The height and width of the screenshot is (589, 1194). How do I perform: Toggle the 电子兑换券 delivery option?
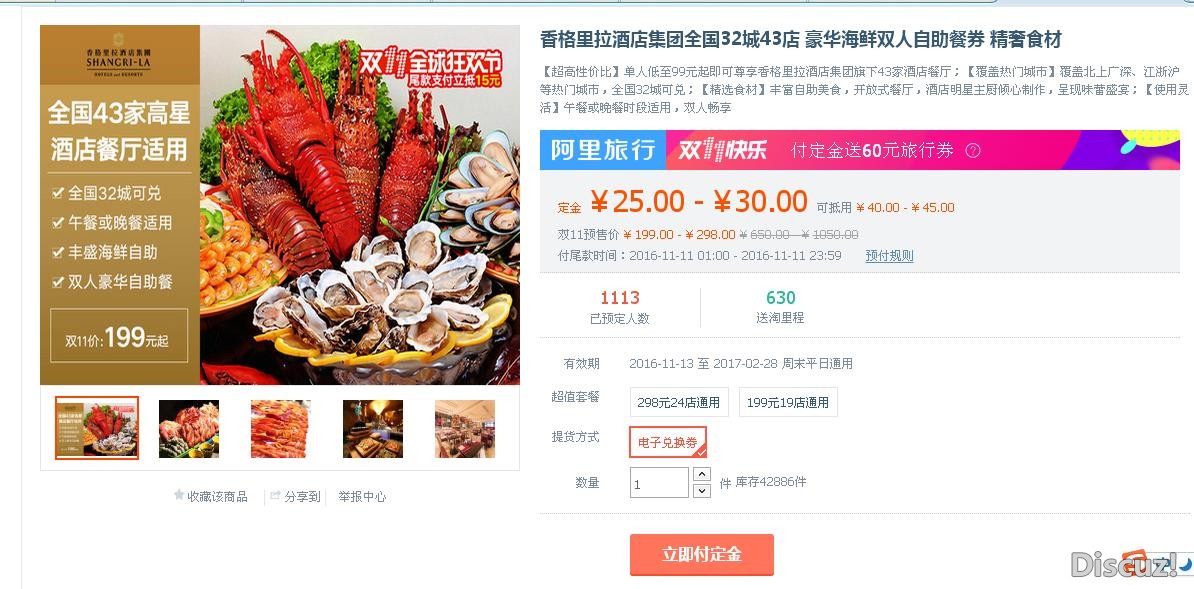click(x=668, y=442)
